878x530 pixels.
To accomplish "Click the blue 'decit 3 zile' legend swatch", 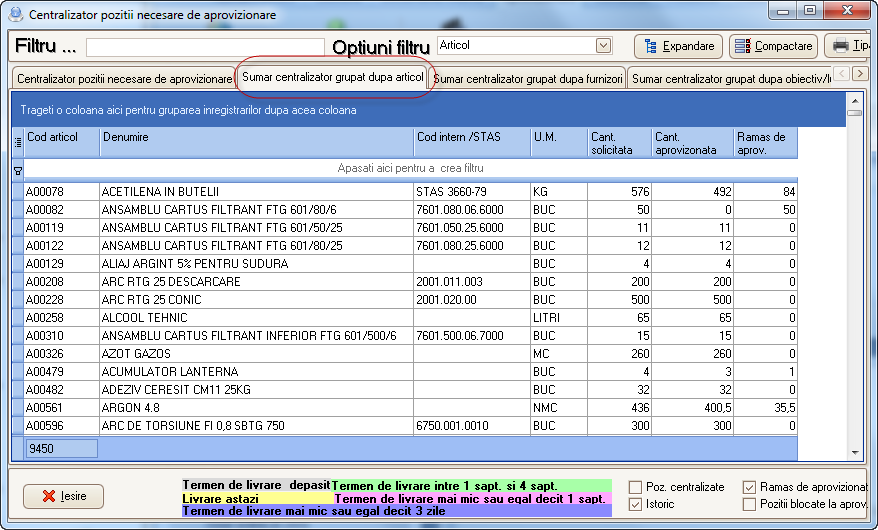I will coord(397,511).
